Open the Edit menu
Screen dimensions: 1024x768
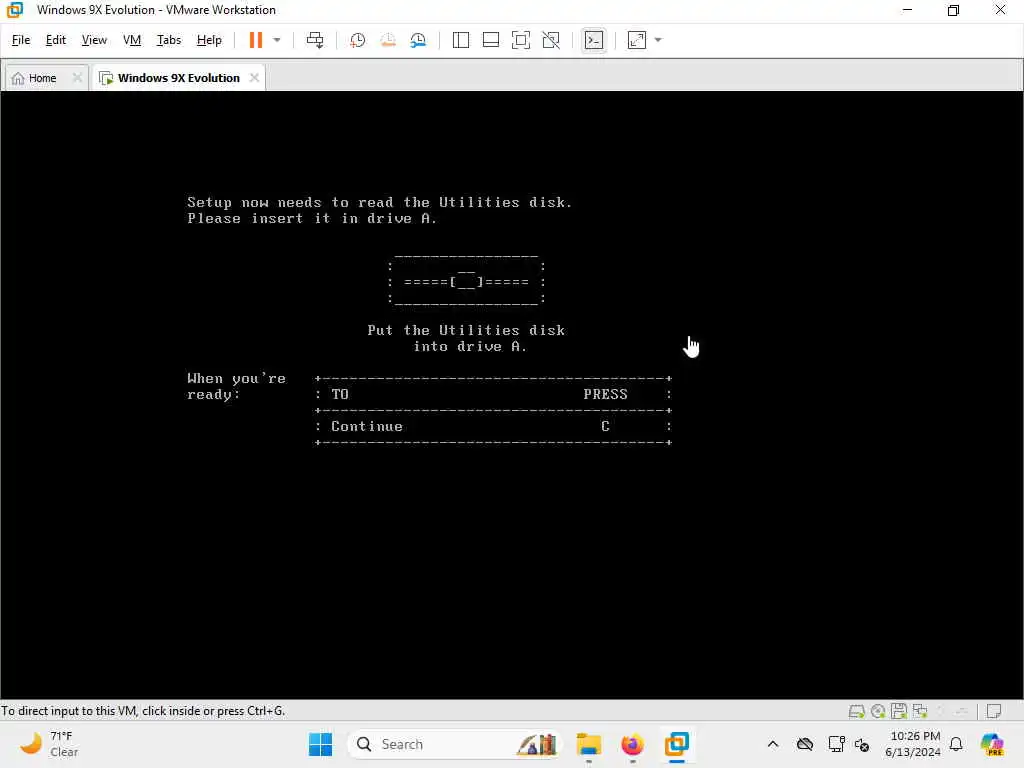(x=56, y=40)
